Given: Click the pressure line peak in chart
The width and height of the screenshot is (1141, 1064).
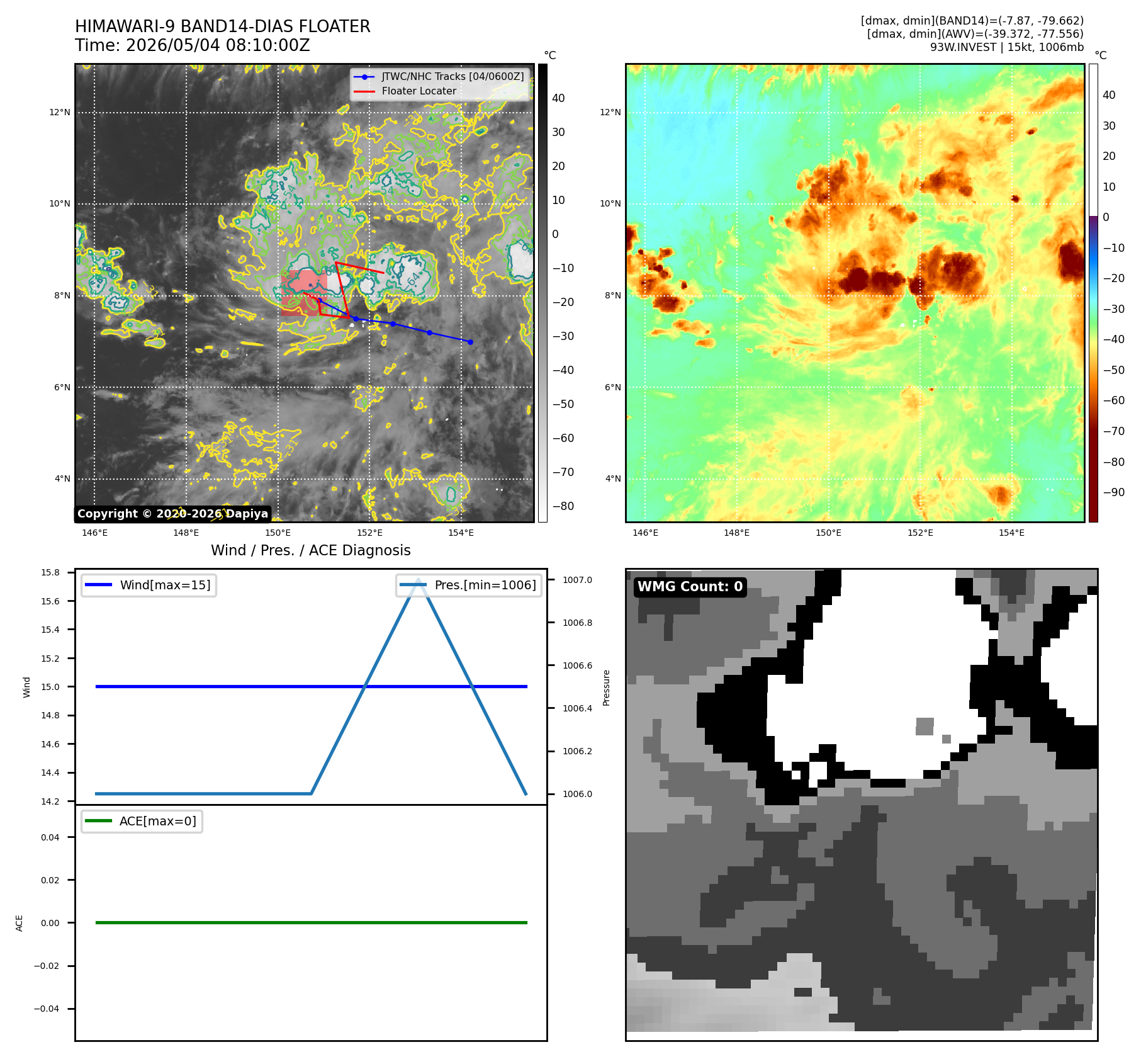Looking at the screenshot, I should pyautogui.click(x=419, y=580).
